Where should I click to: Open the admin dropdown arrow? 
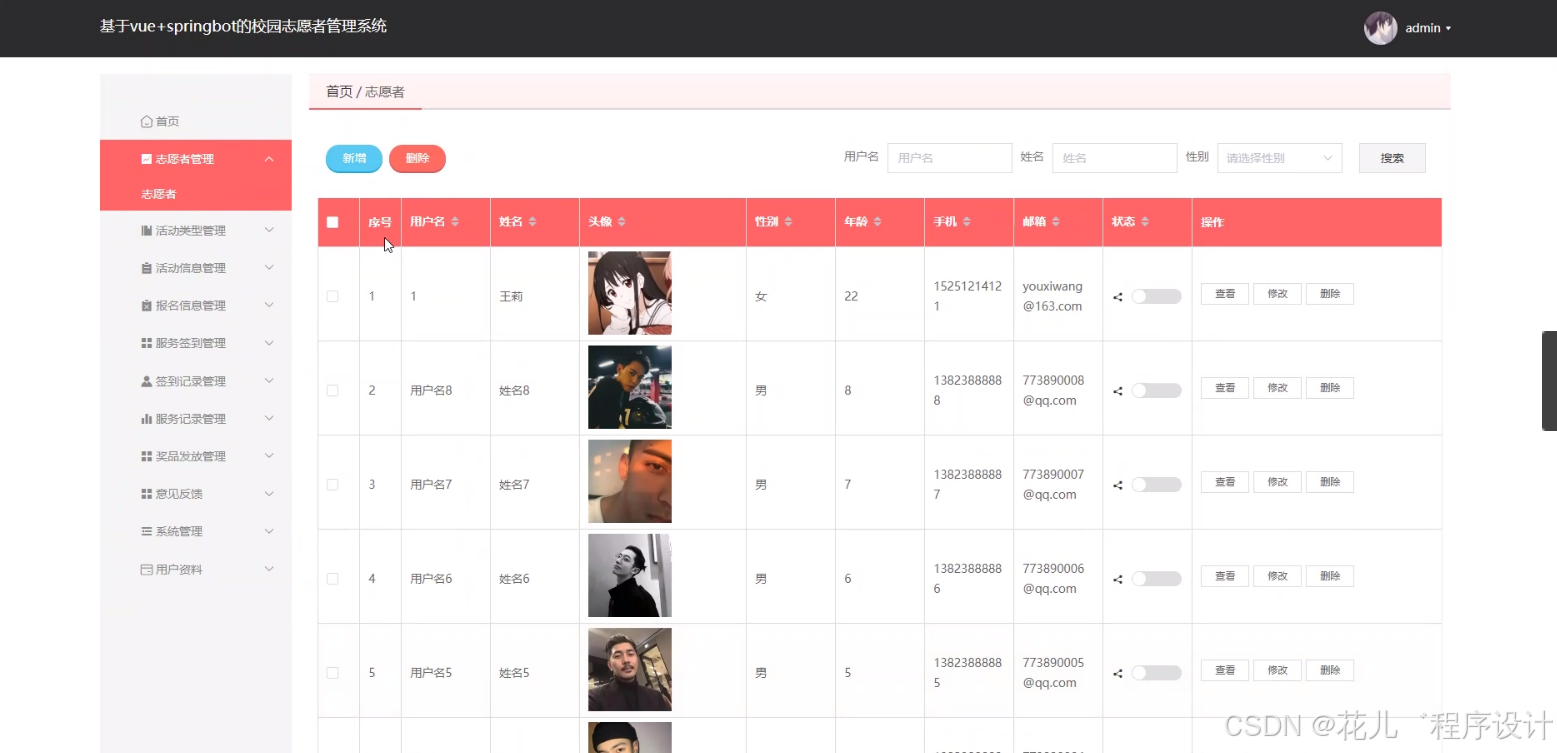[1448, 29]
